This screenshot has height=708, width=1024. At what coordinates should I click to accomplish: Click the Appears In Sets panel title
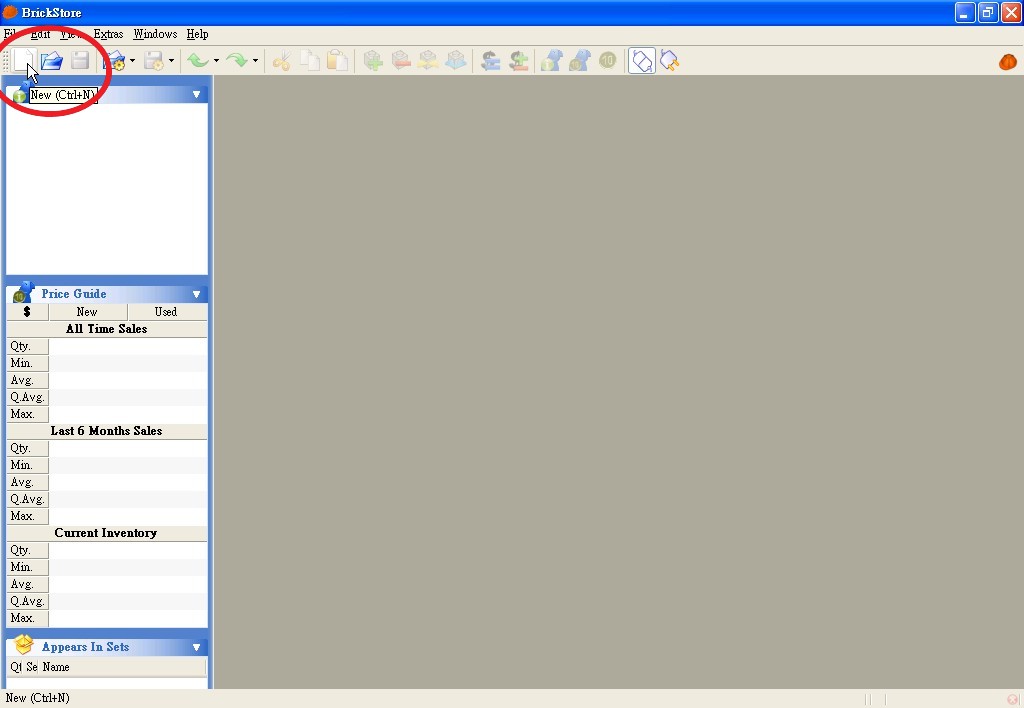86,647
